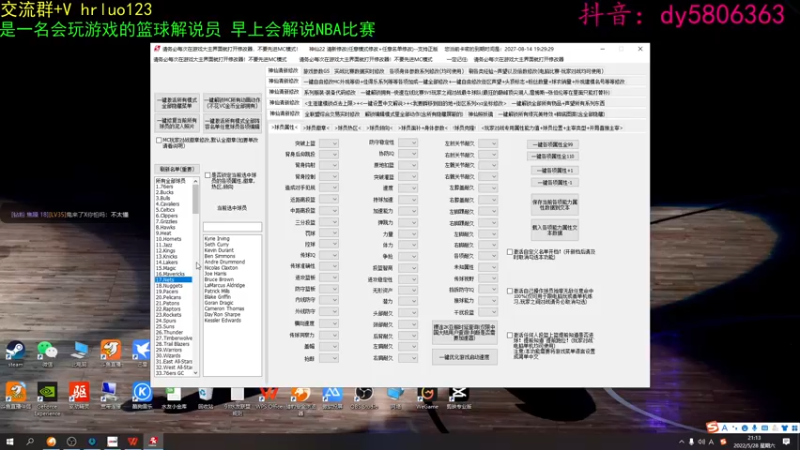800x450 pixels.
Task: Enable 100% shot accuracy checkbox
Action: pos(510,291)
